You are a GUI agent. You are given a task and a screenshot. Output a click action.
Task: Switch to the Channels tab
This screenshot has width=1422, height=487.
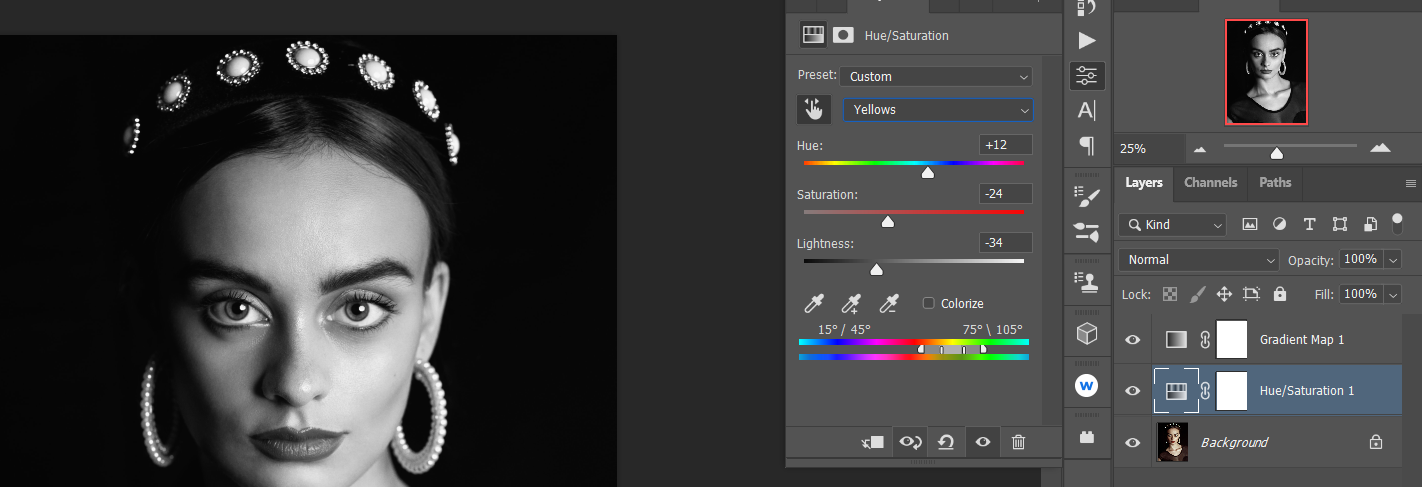(x=1210, y=183)
